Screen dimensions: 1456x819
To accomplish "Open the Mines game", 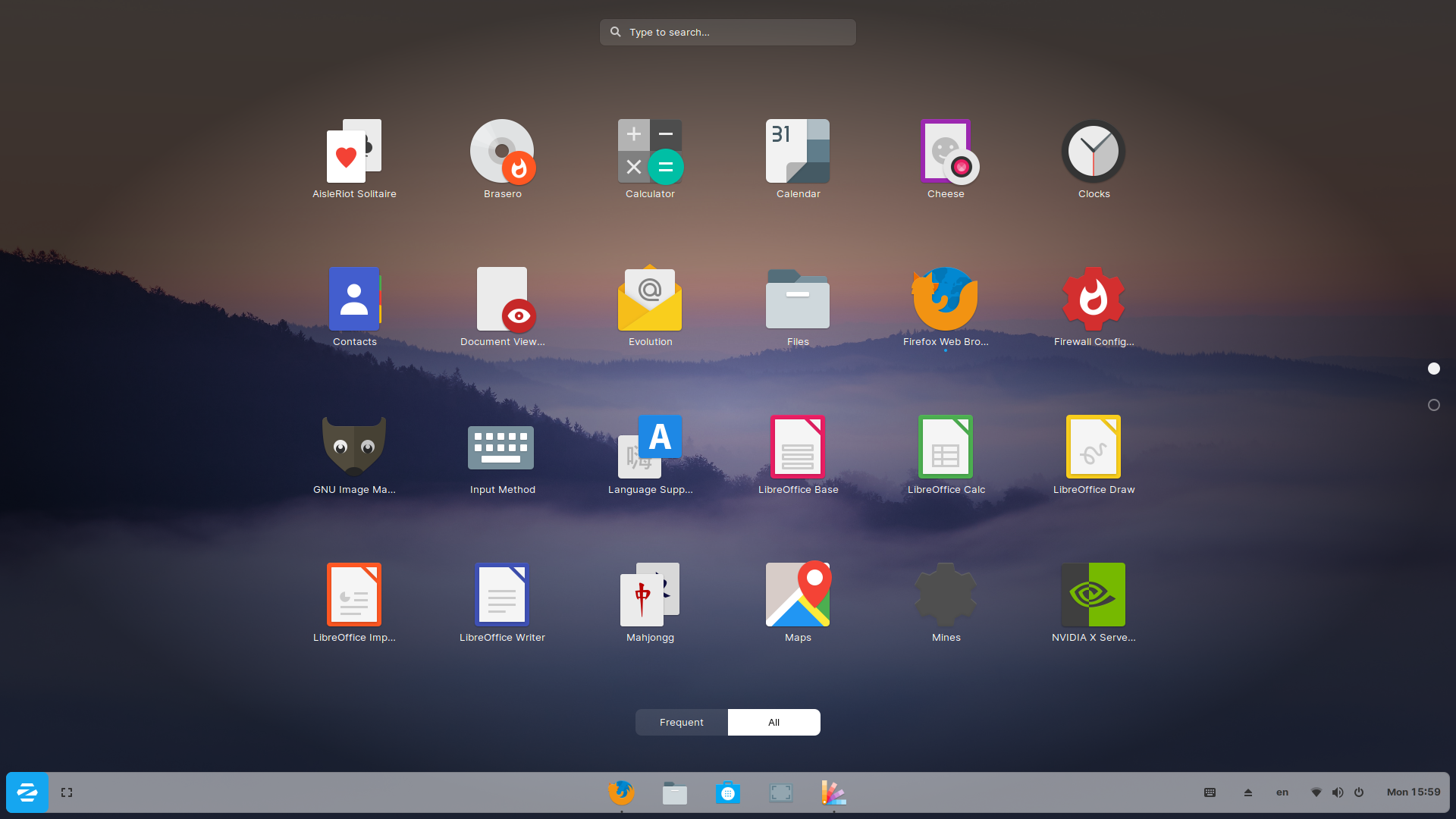I will click(946, 602).
